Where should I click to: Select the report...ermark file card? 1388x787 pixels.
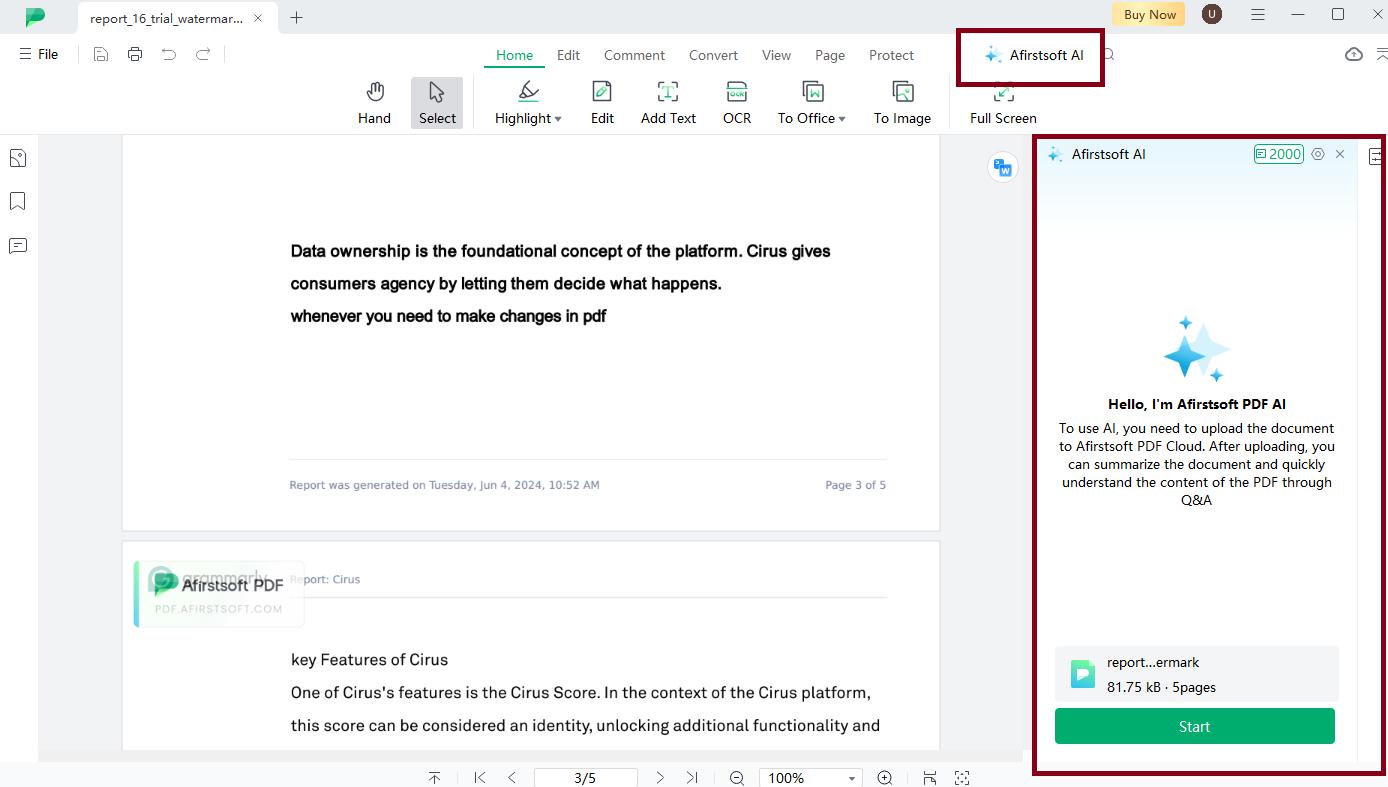coord(1197,674)
